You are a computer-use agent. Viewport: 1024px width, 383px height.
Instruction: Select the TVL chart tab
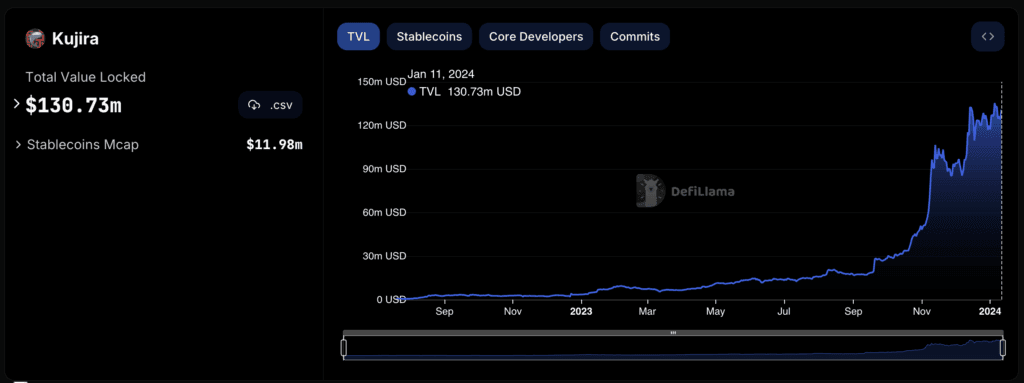[359, 37]
